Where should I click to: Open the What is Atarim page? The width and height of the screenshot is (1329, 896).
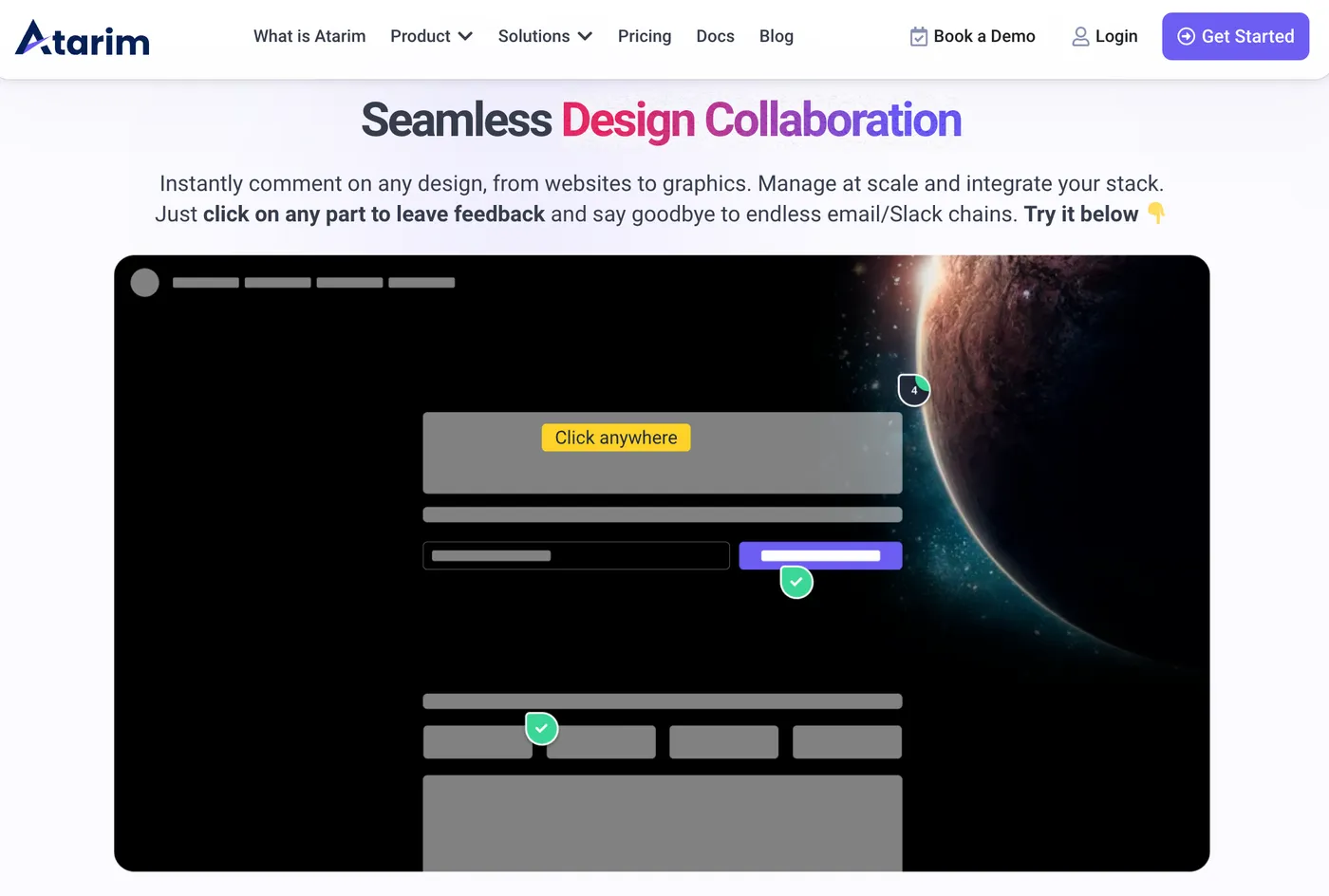[x=309, y=36]
